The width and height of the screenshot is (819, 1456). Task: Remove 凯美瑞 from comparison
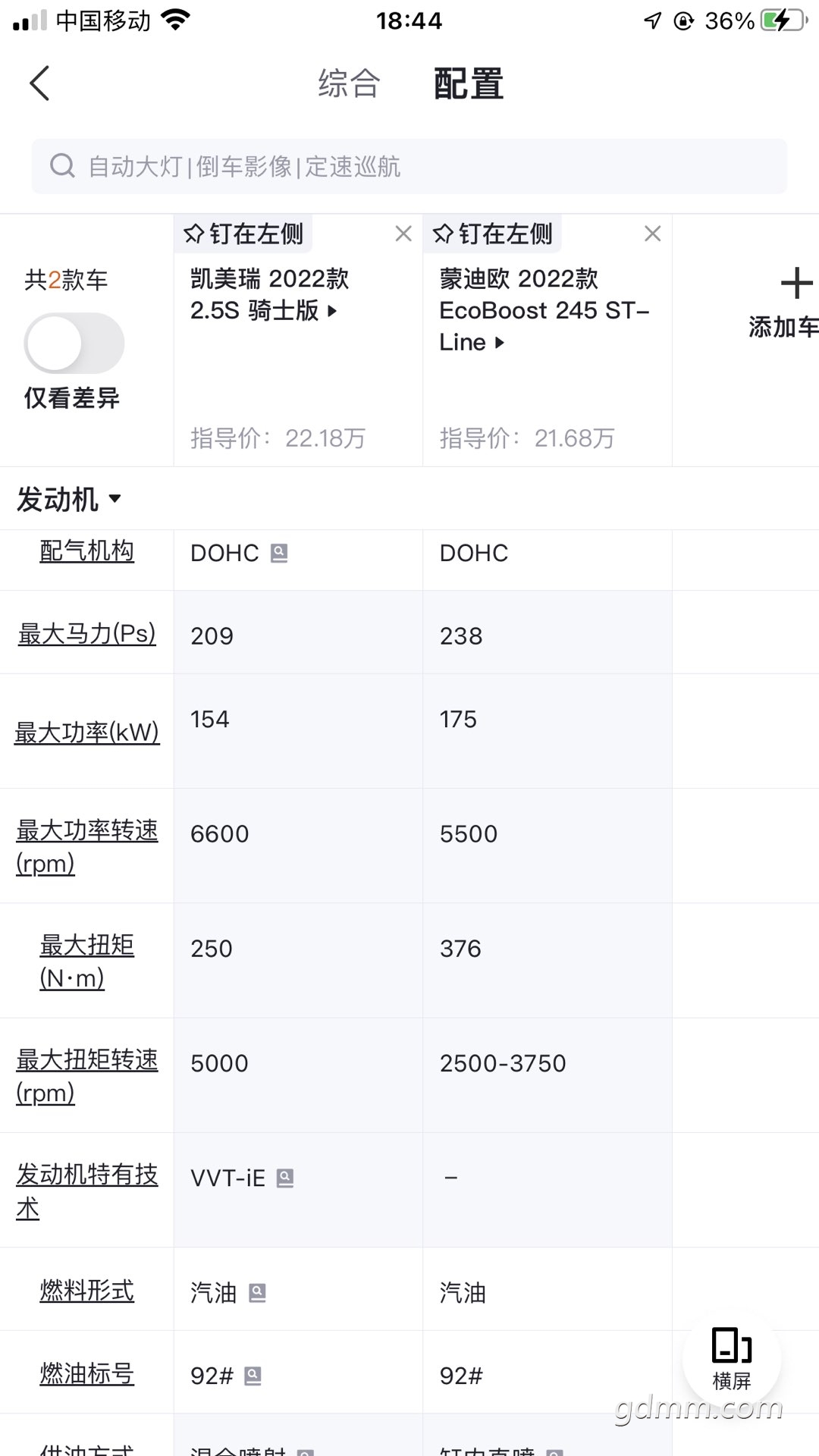pos(403,234)
